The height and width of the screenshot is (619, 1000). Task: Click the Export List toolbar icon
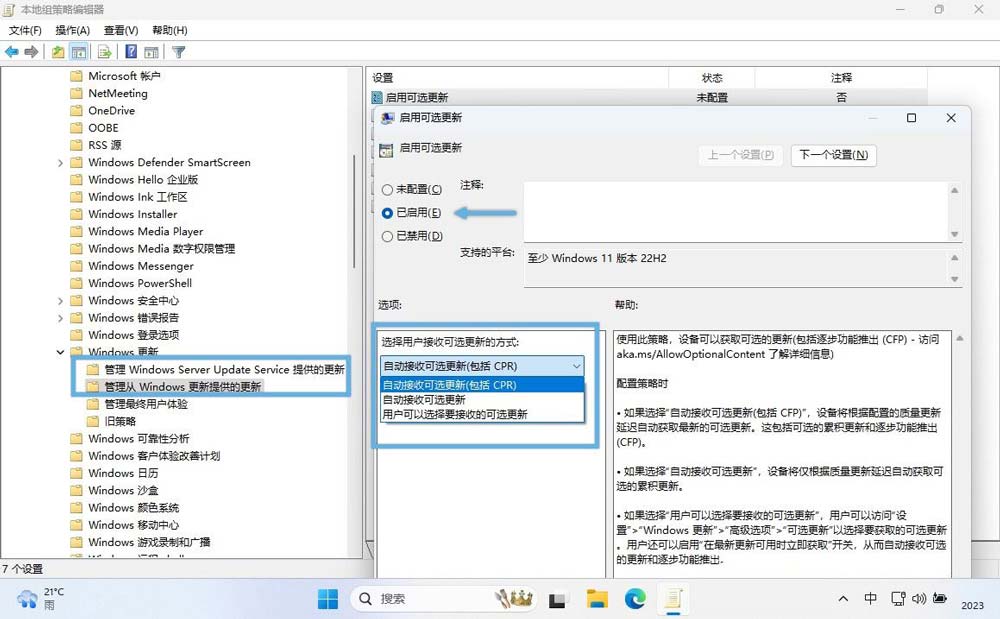102,51
